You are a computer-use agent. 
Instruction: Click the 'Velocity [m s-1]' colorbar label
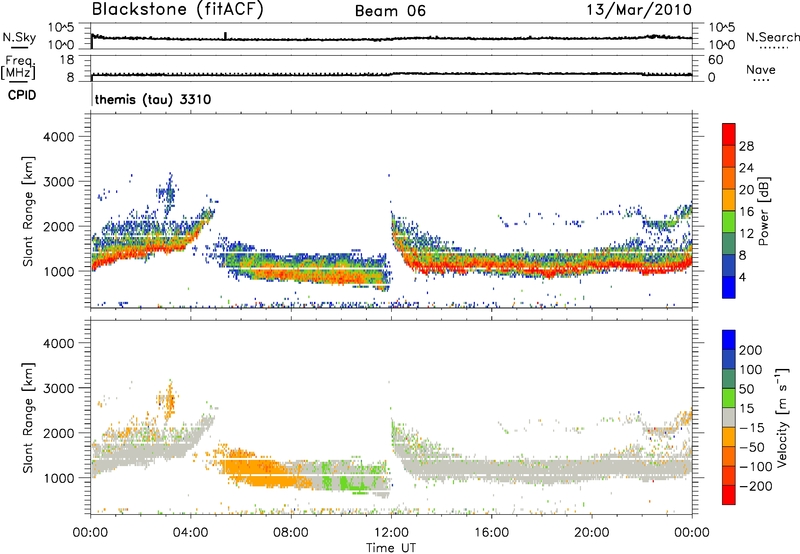pos(781,417)
